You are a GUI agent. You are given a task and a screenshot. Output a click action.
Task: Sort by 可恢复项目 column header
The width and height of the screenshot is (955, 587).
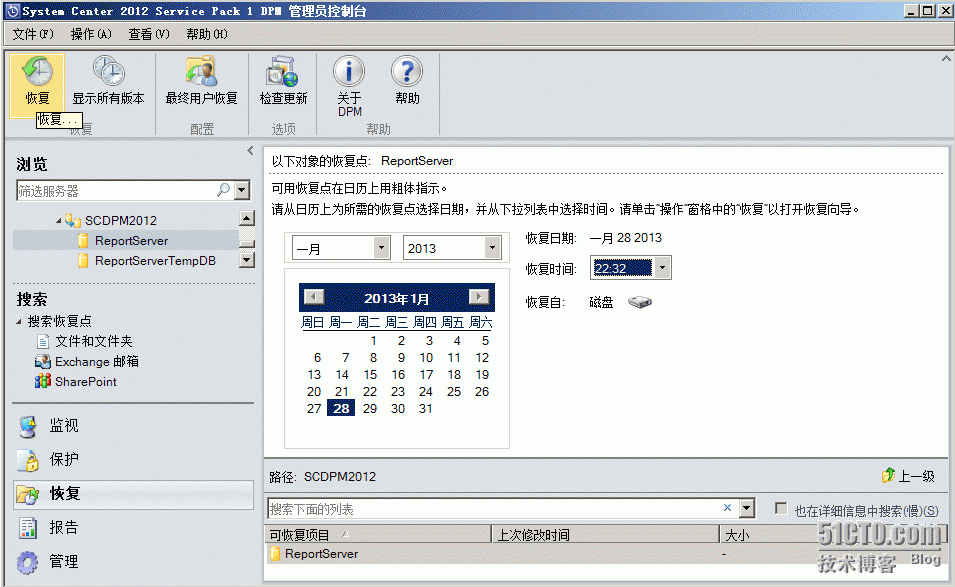pos(378,535)
